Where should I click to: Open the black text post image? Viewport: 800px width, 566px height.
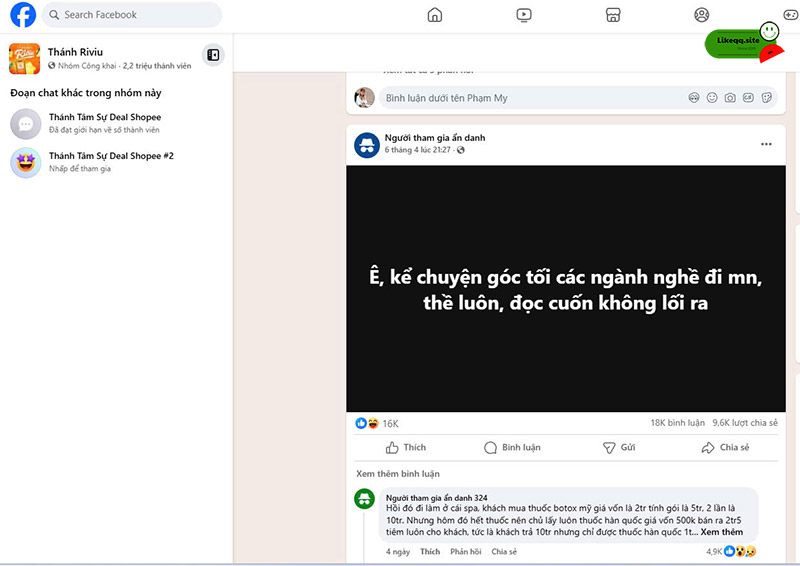coord(566,288)
